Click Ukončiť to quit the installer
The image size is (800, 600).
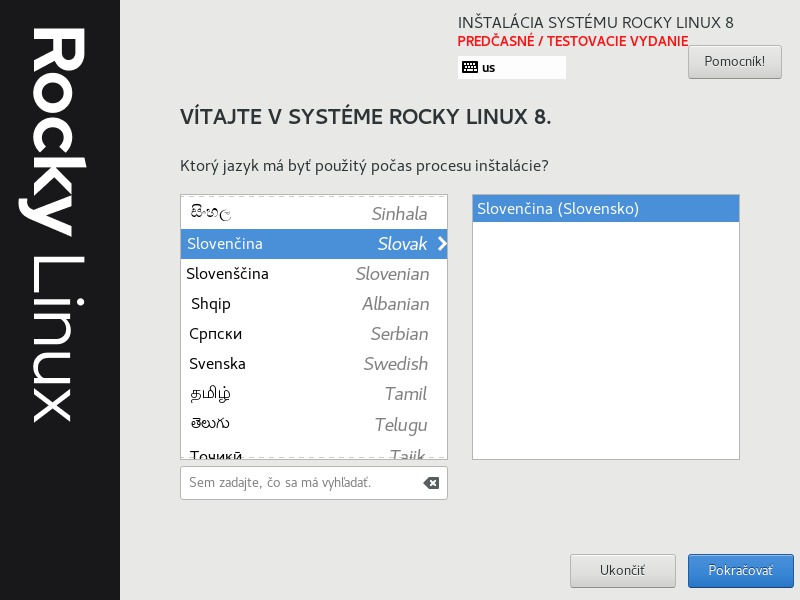[x=622, y=570]
